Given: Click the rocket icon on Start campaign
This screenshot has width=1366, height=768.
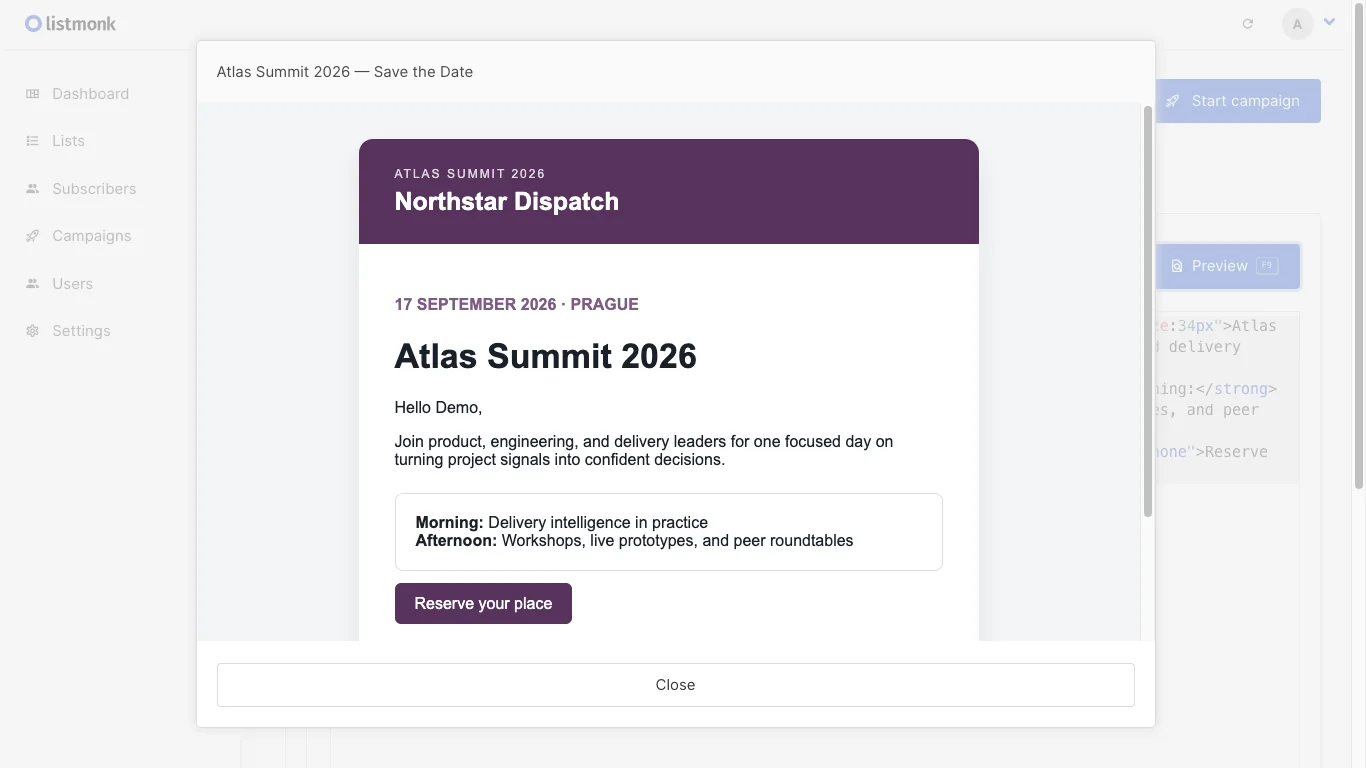Looking at the screenshot, I should click(1172, 101).
